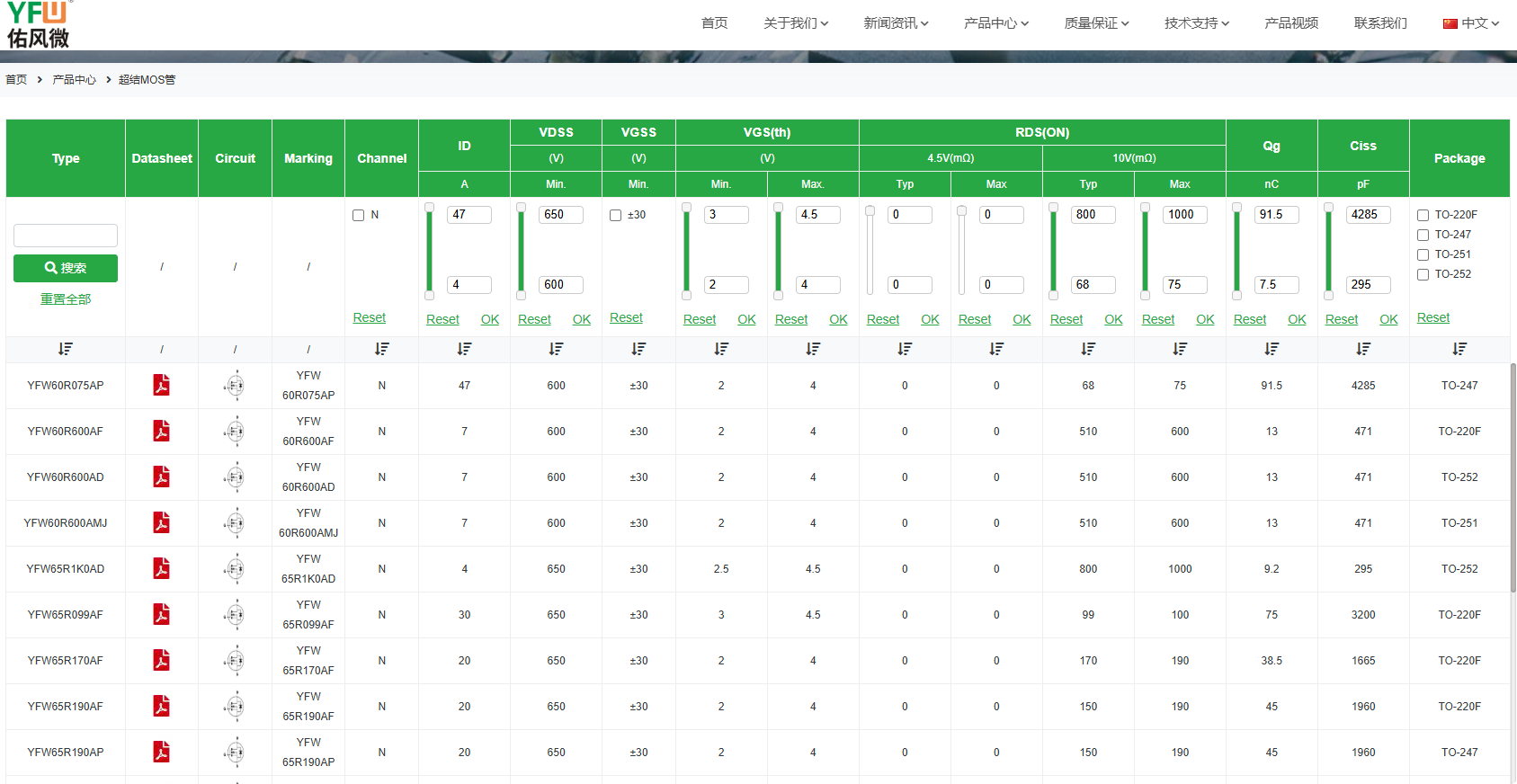
Task: Expand the 产品中心 dropdown menu
Action: coord(995,23)
